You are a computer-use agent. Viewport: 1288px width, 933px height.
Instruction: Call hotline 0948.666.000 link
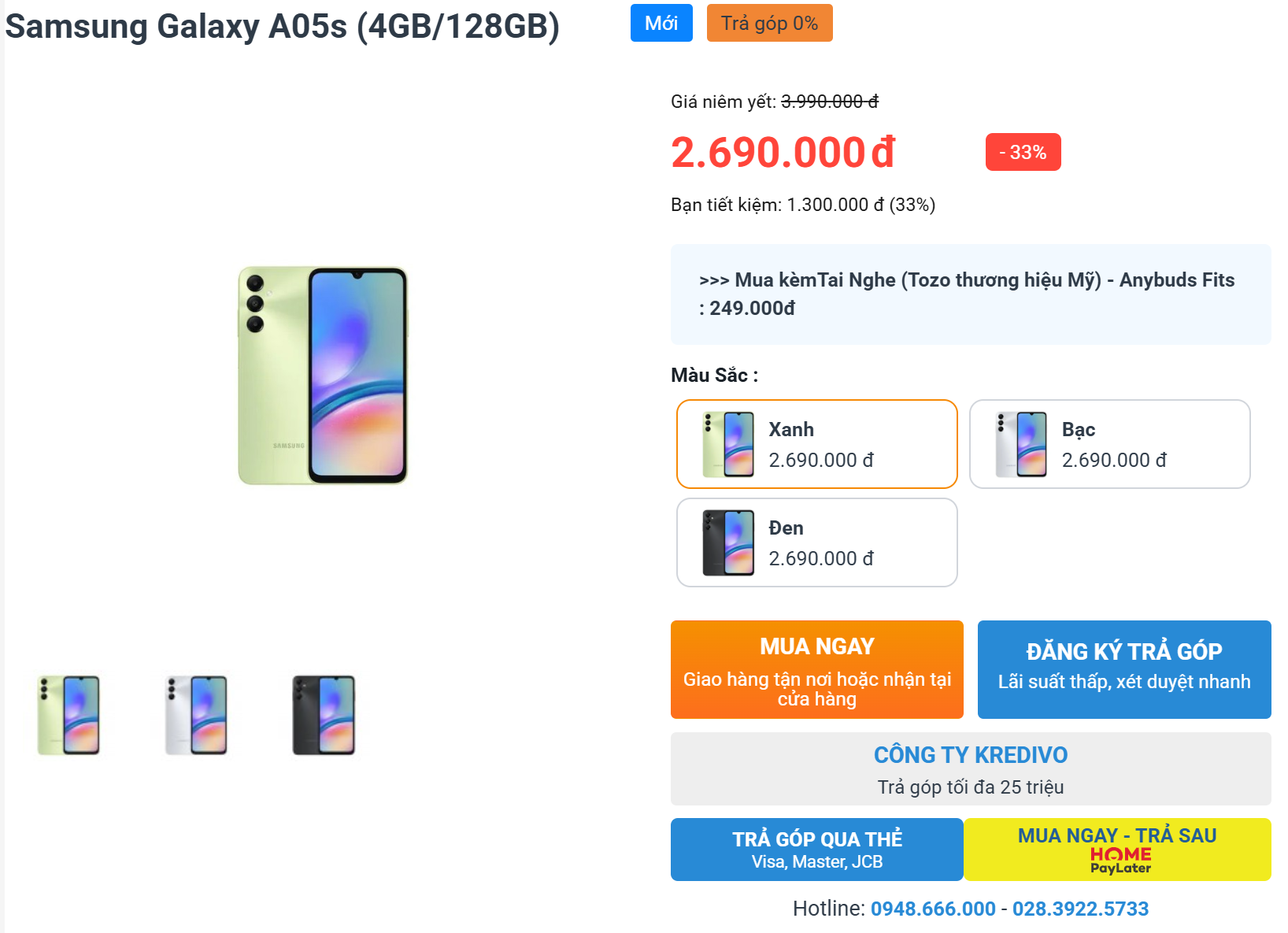pos(933,909)
